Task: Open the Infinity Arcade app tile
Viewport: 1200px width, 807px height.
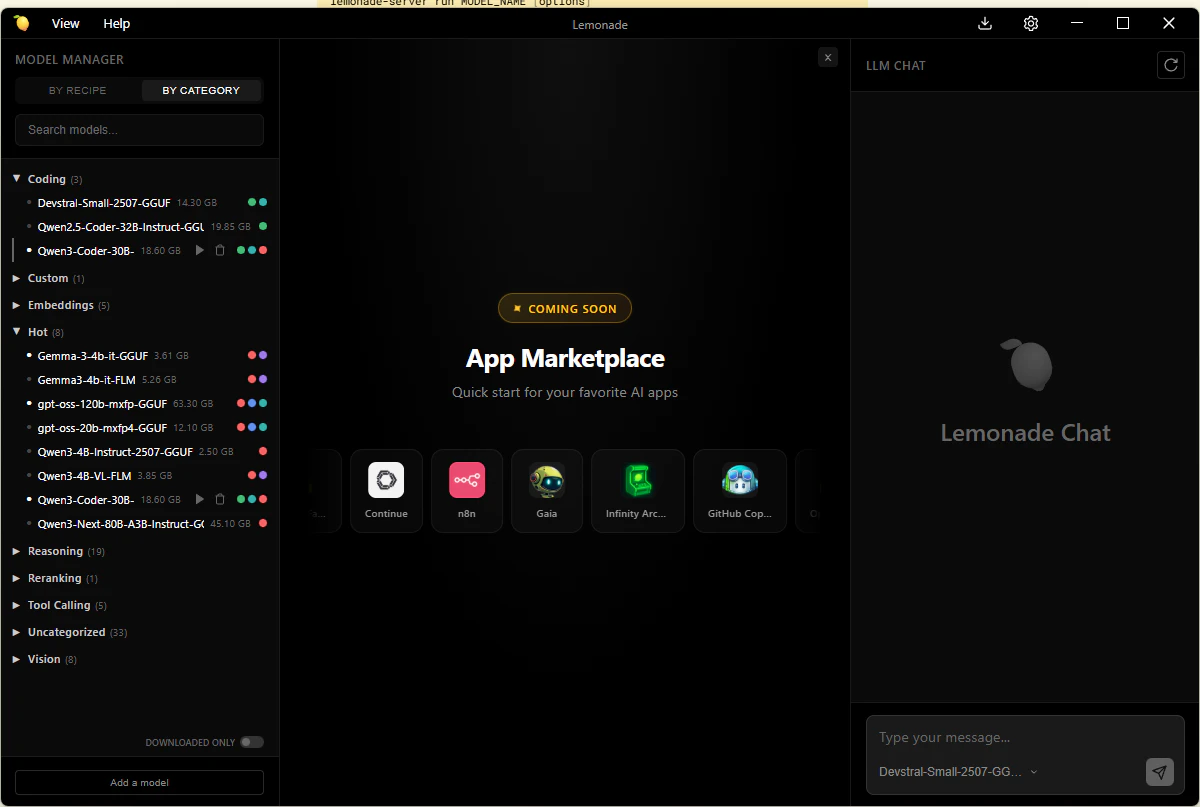Action: [638, 491]
